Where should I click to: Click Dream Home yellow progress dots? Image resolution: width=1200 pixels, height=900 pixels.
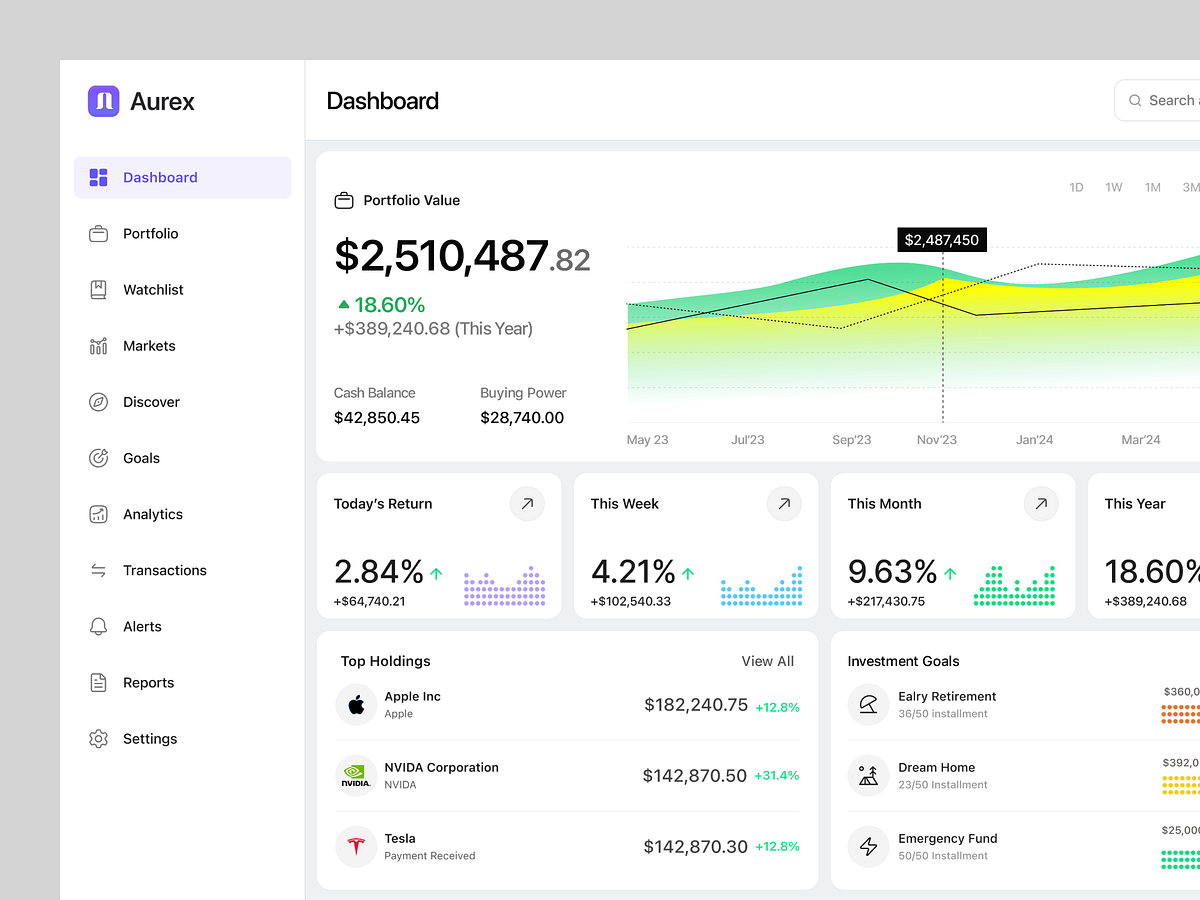coord(1180,784)
